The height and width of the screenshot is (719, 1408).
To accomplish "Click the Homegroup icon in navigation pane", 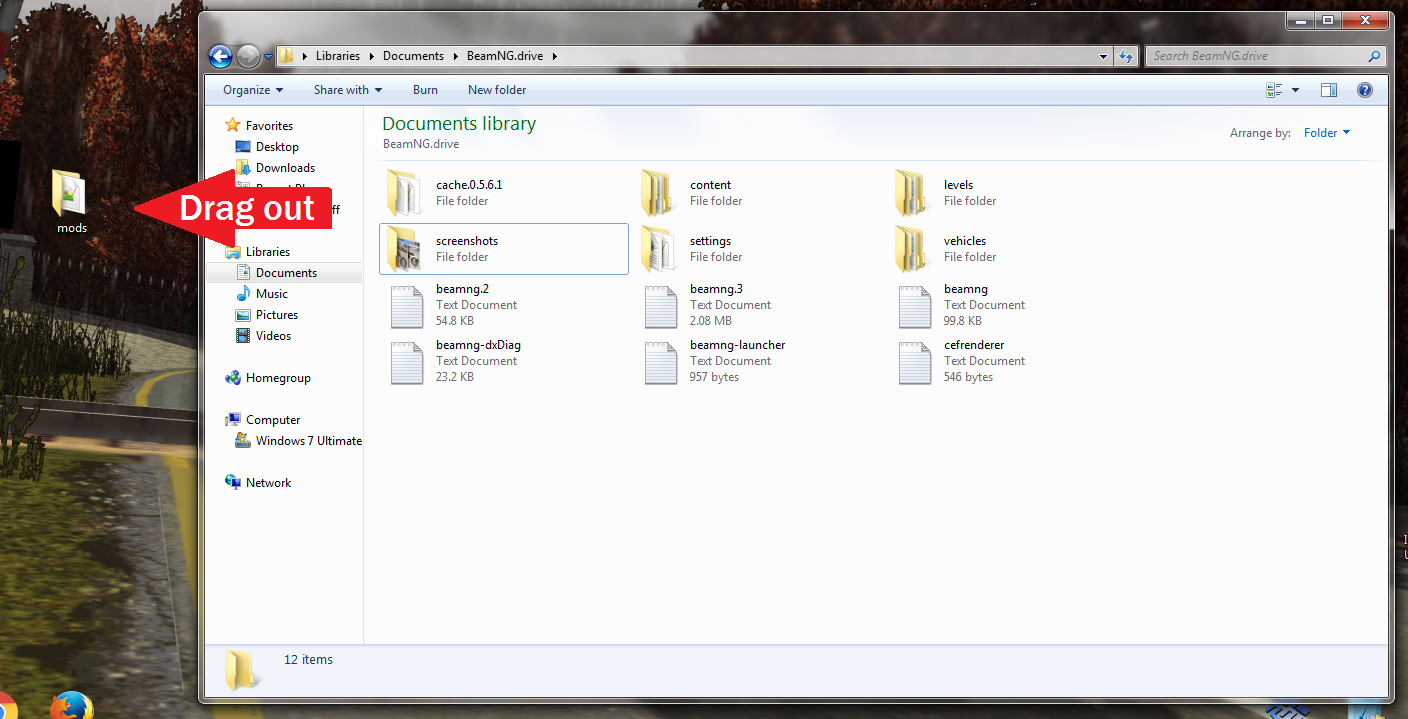I will point(233,378).
